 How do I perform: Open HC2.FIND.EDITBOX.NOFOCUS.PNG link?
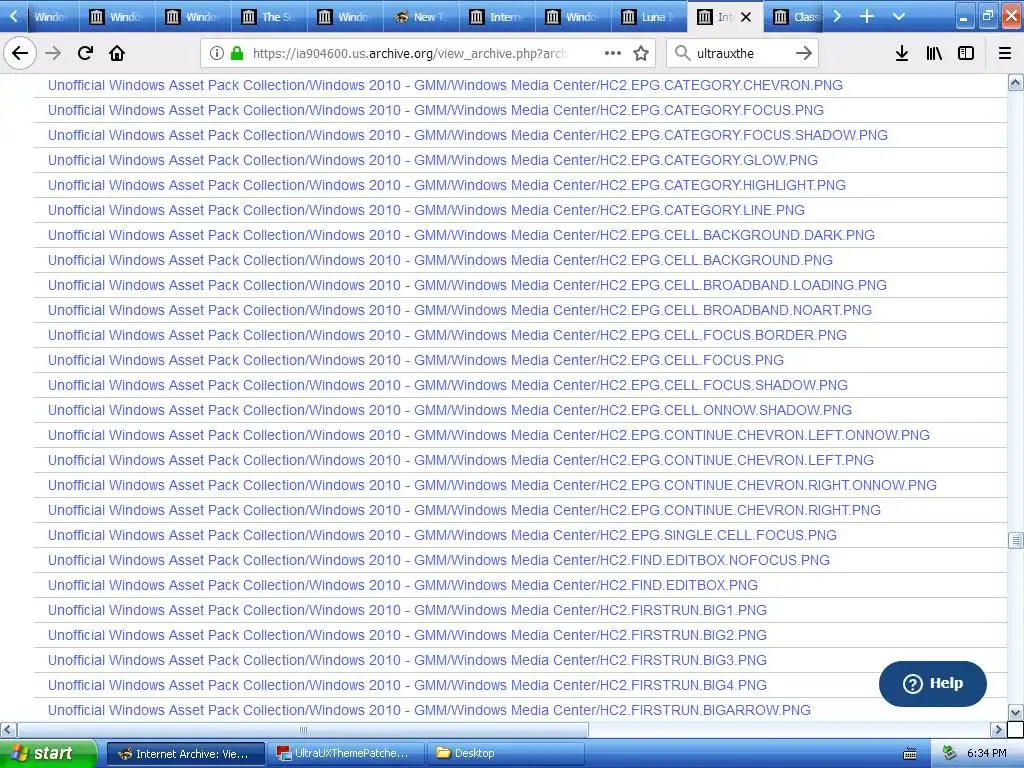point(439,560)
